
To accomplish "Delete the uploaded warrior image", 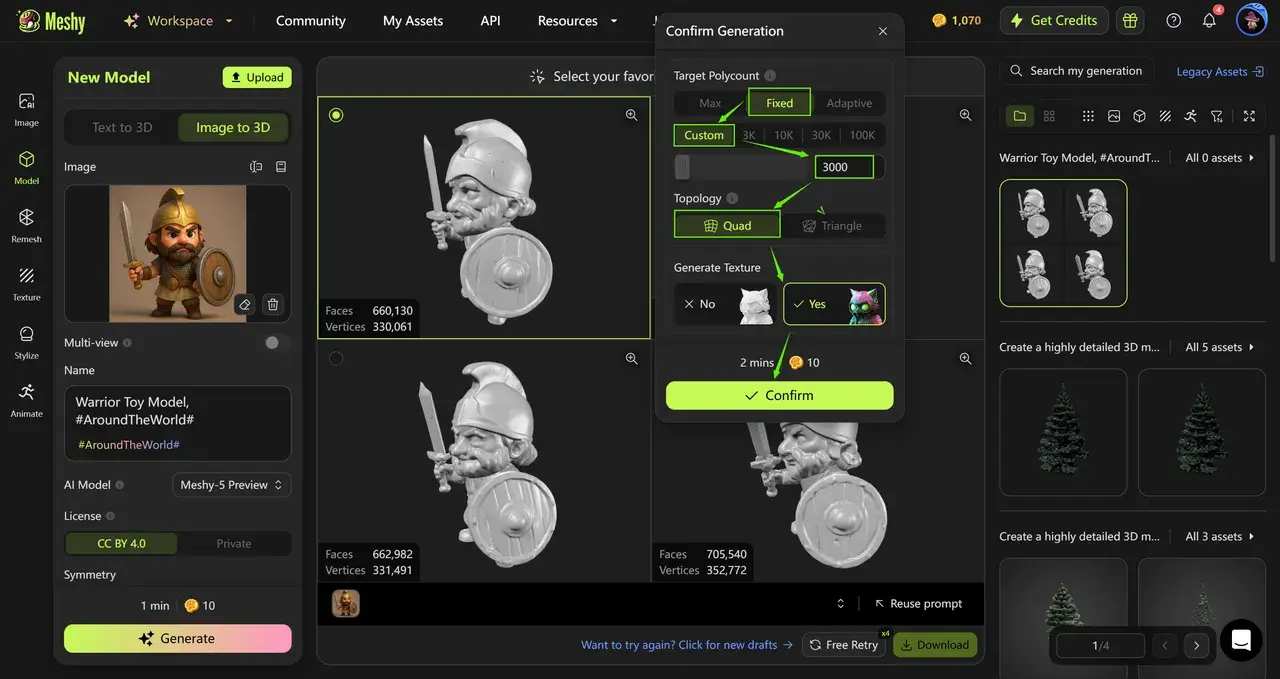I will (272, 305).
